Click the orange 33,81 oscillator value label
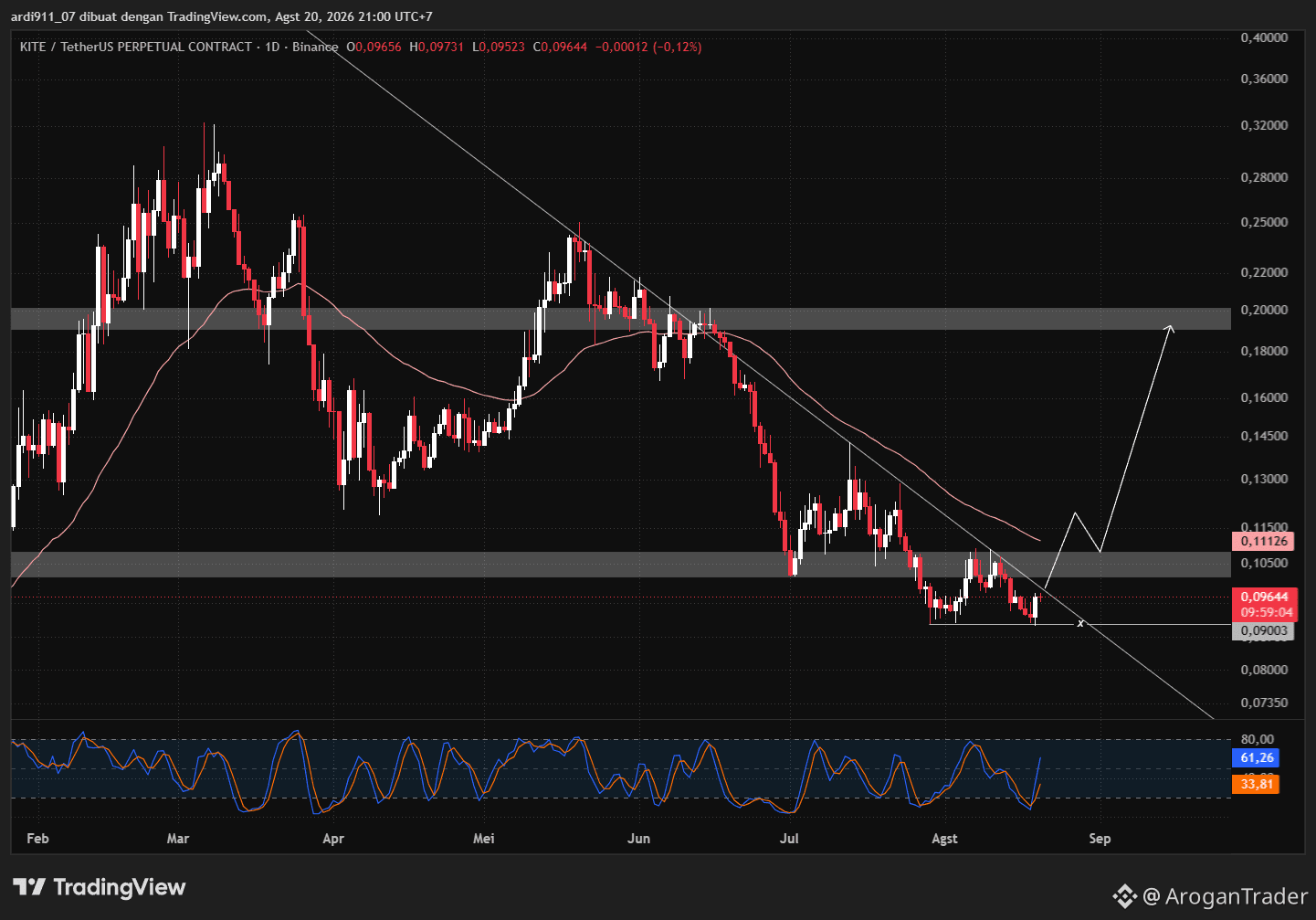Viewport: 1316px width, 920px height. click(x=1256, y=784)
